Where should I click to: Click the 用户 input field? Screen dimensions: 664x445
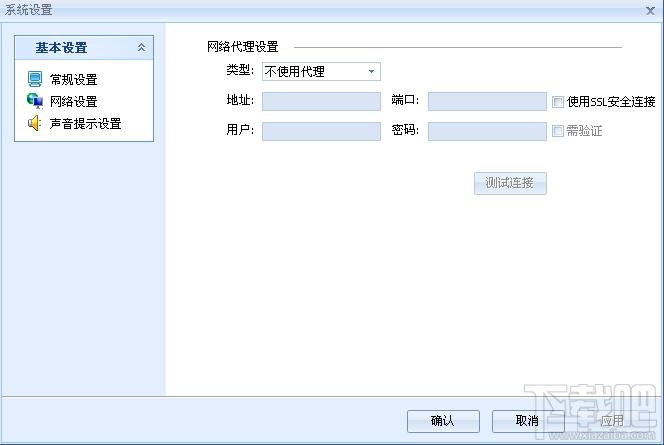tap(321, 131)
